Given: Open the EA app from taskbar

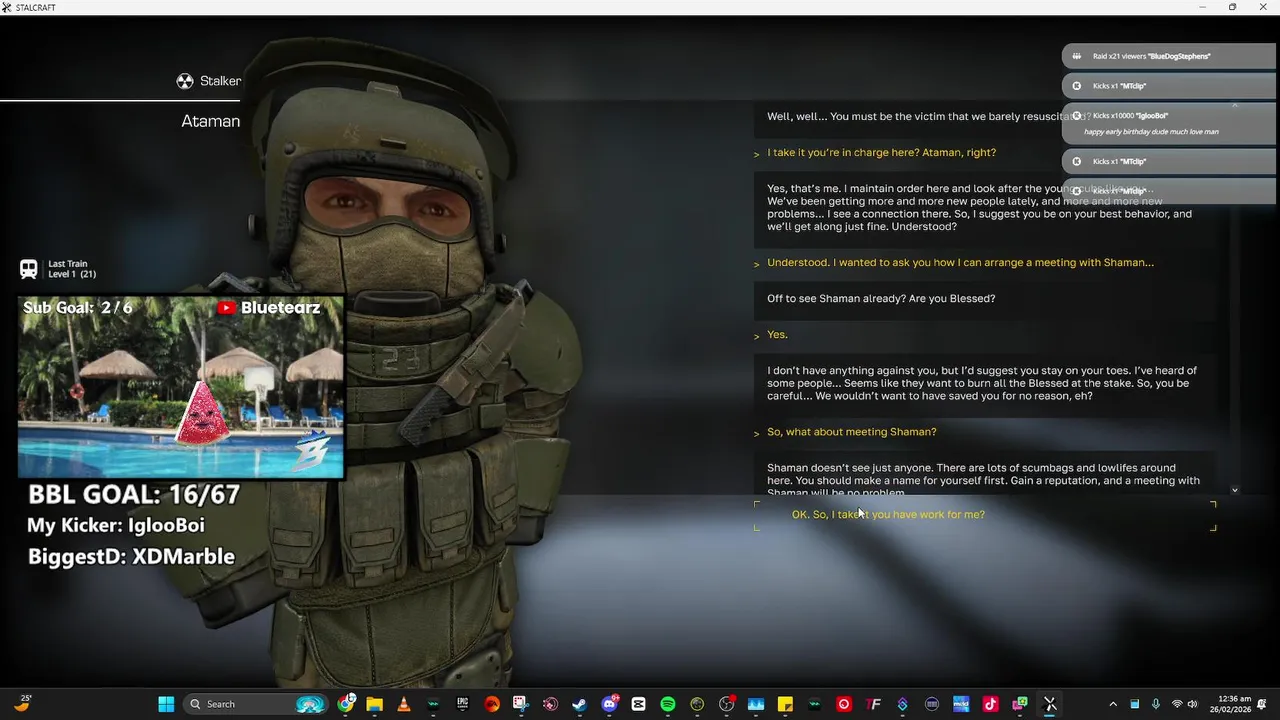Looking at the screenshot, I should tap(492, 704).
